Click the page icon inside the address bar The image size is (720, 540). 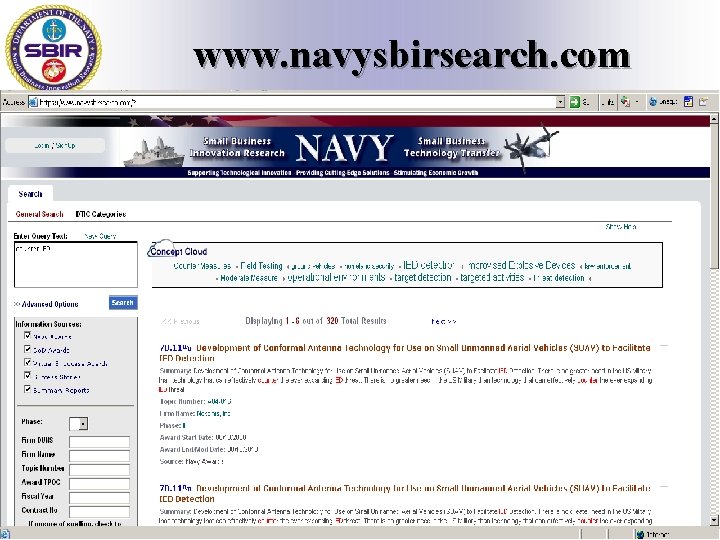coord(33,102)
